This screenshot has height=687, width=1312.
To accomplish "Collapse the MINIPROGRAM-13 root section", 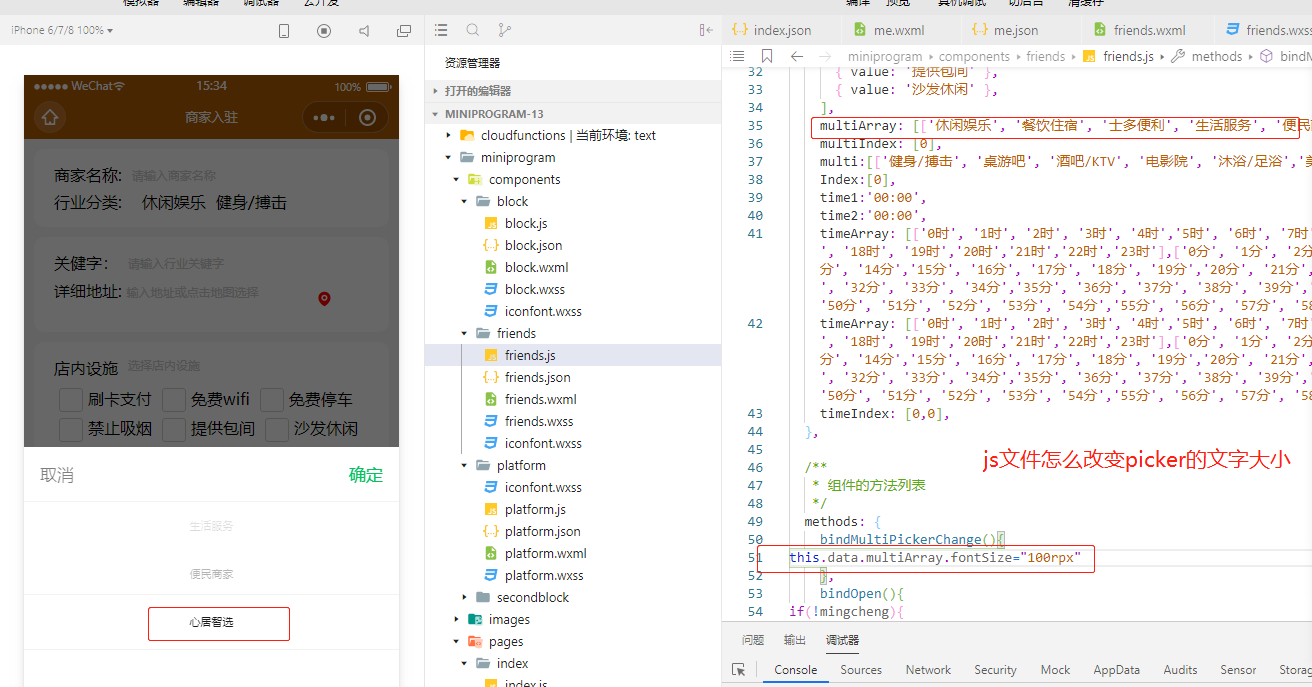I will [x=572, y=114].
